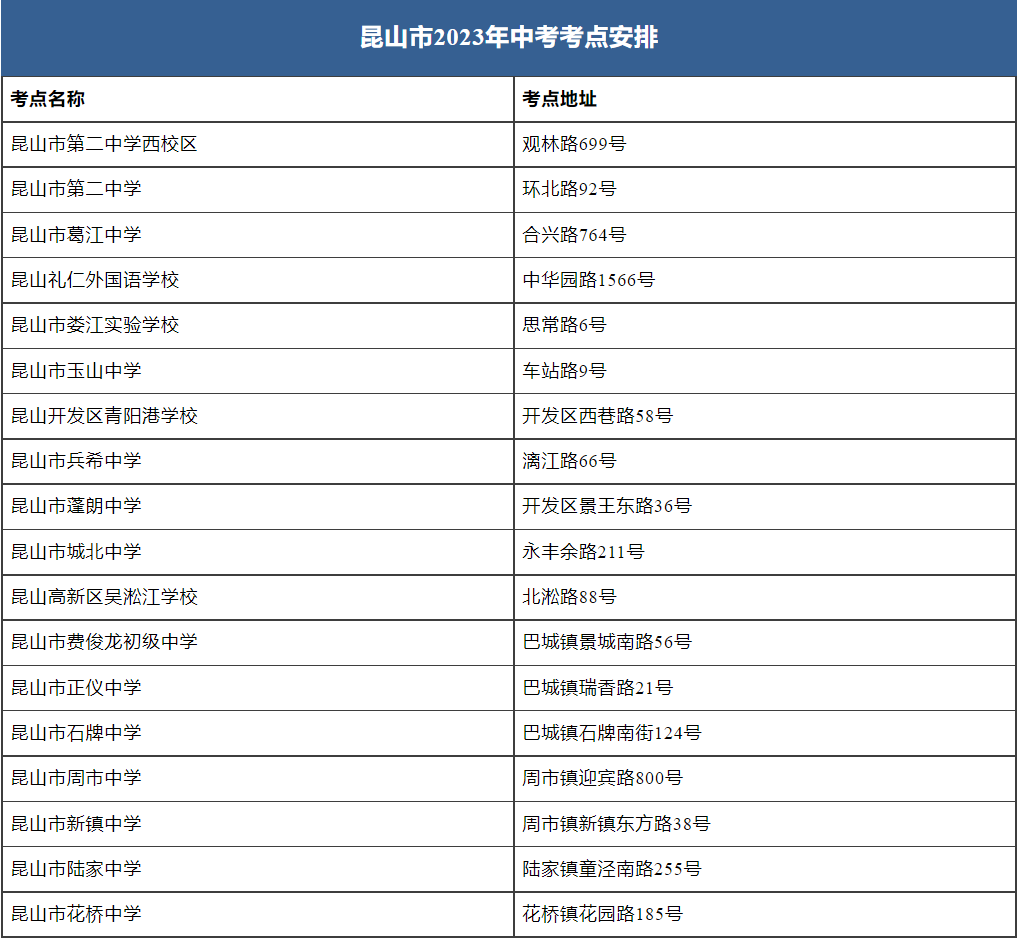
Task: Select the cell 昆山市玉山中学
Action: tap(257, 370)
